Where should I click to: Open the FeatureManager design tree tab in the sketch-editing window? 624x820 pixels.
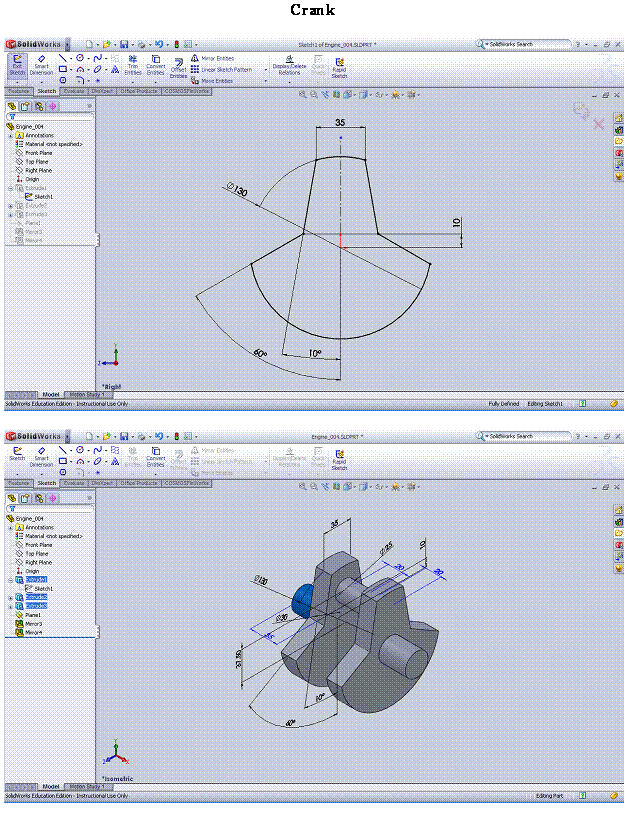click(x=12, y=106)
